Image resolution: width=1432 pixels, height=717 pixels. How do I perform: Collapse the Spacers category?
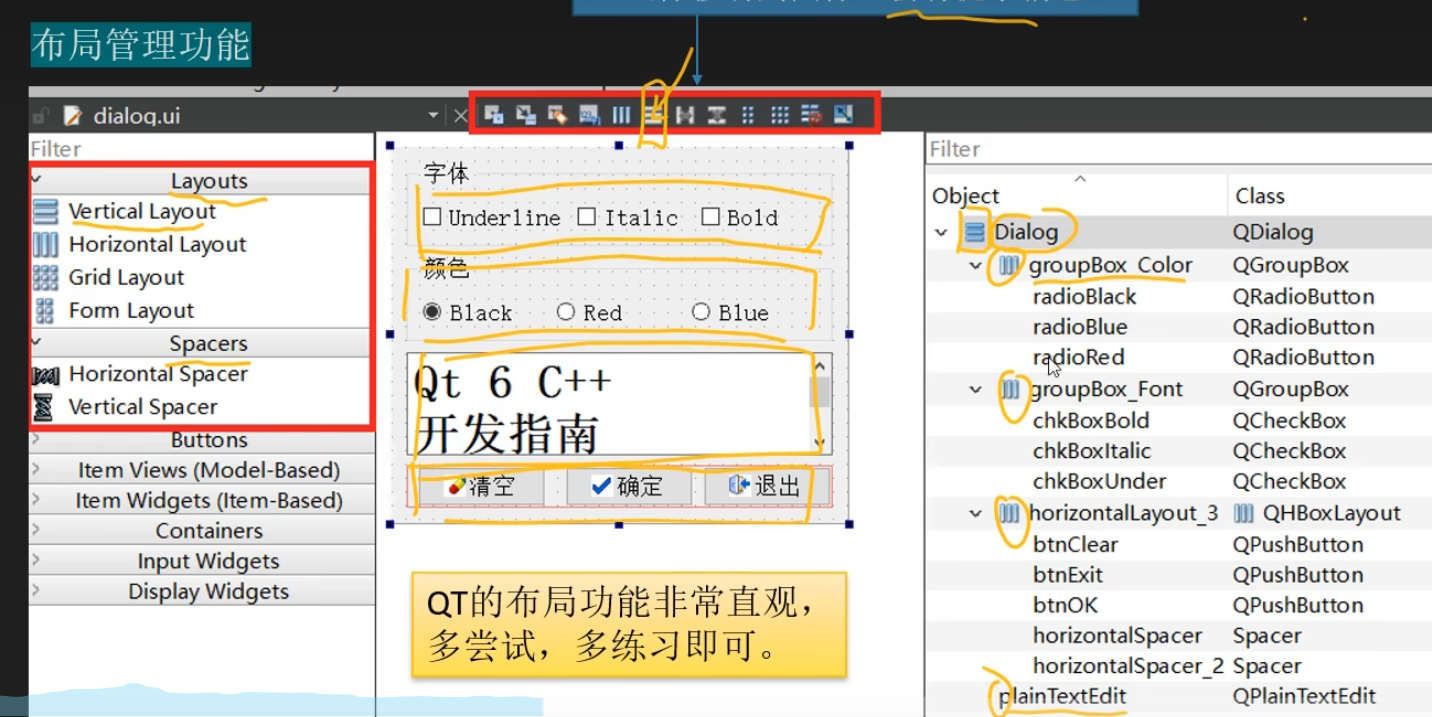tap(37, 342)
